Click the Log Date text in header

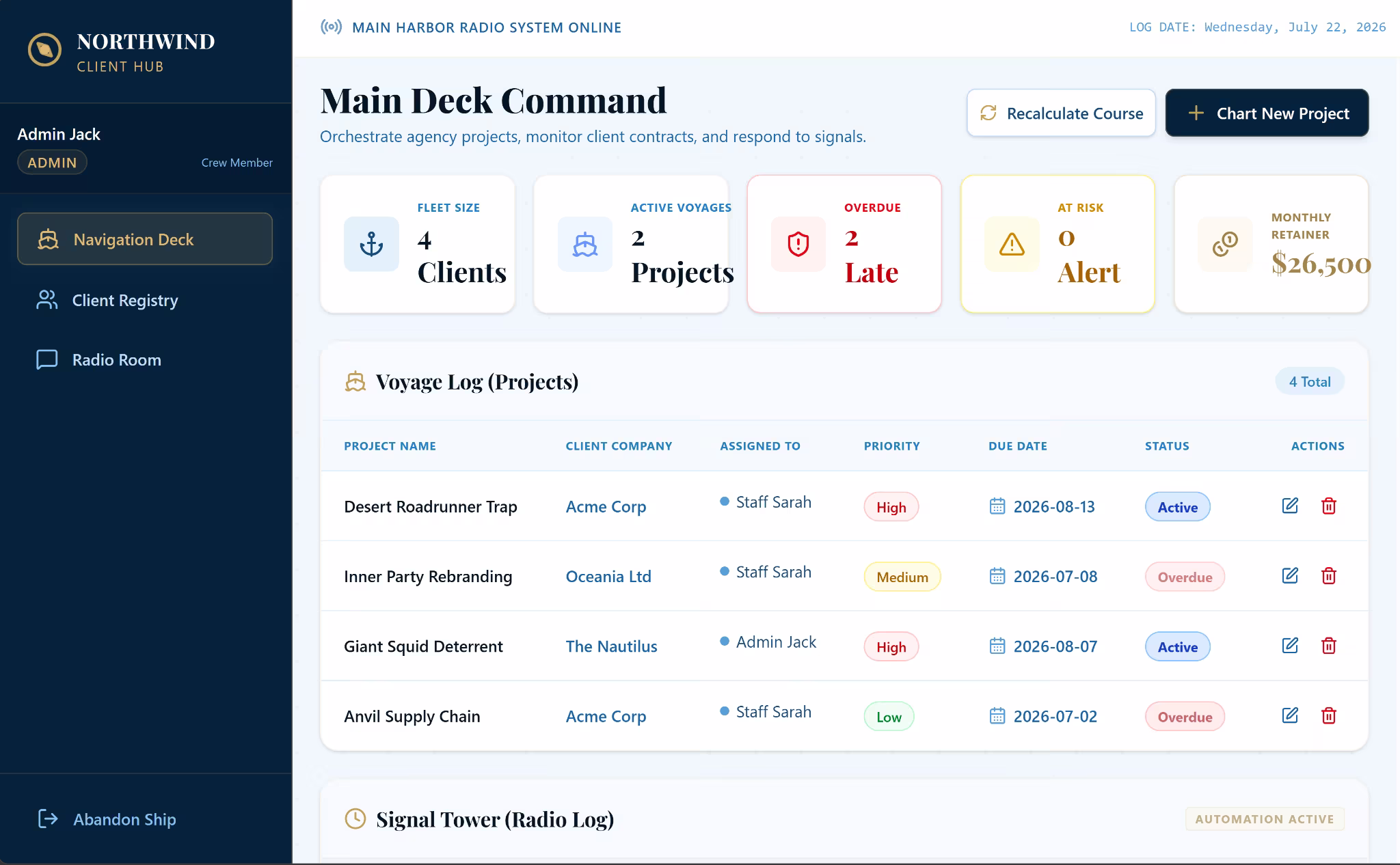pos(1257,27)
